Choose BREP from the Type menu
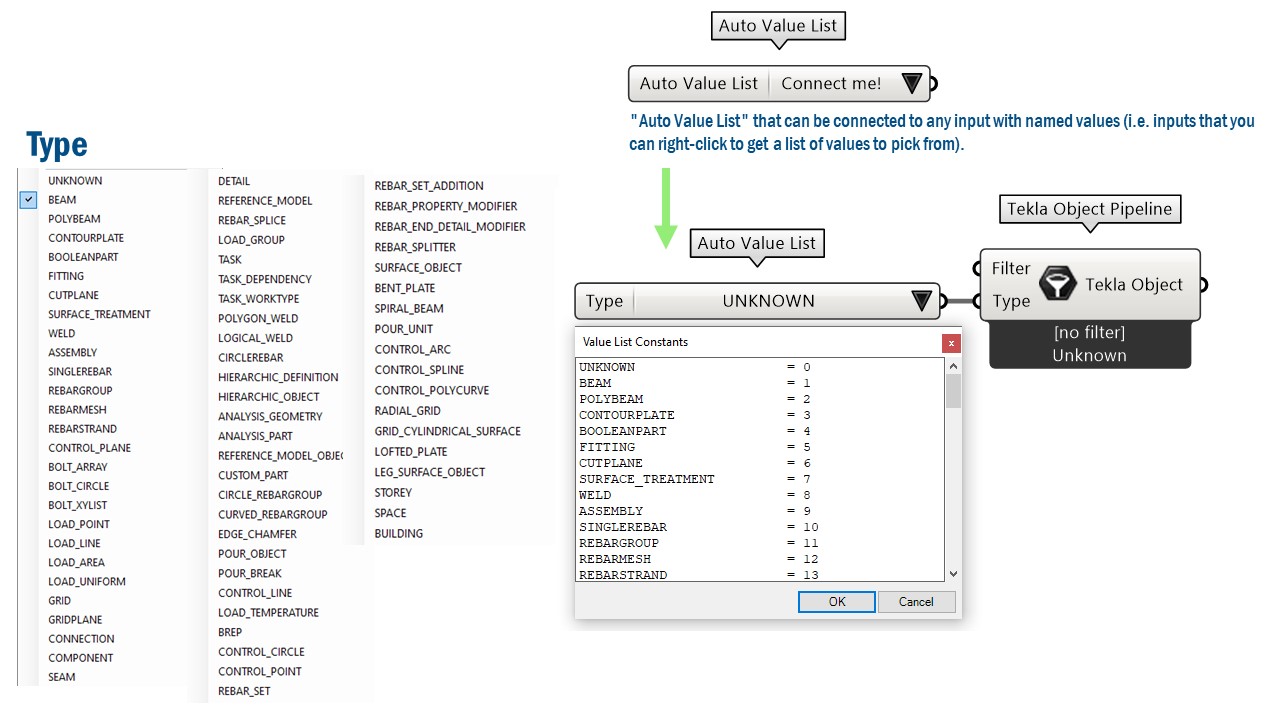1280x720 pixels. [230, 632]
